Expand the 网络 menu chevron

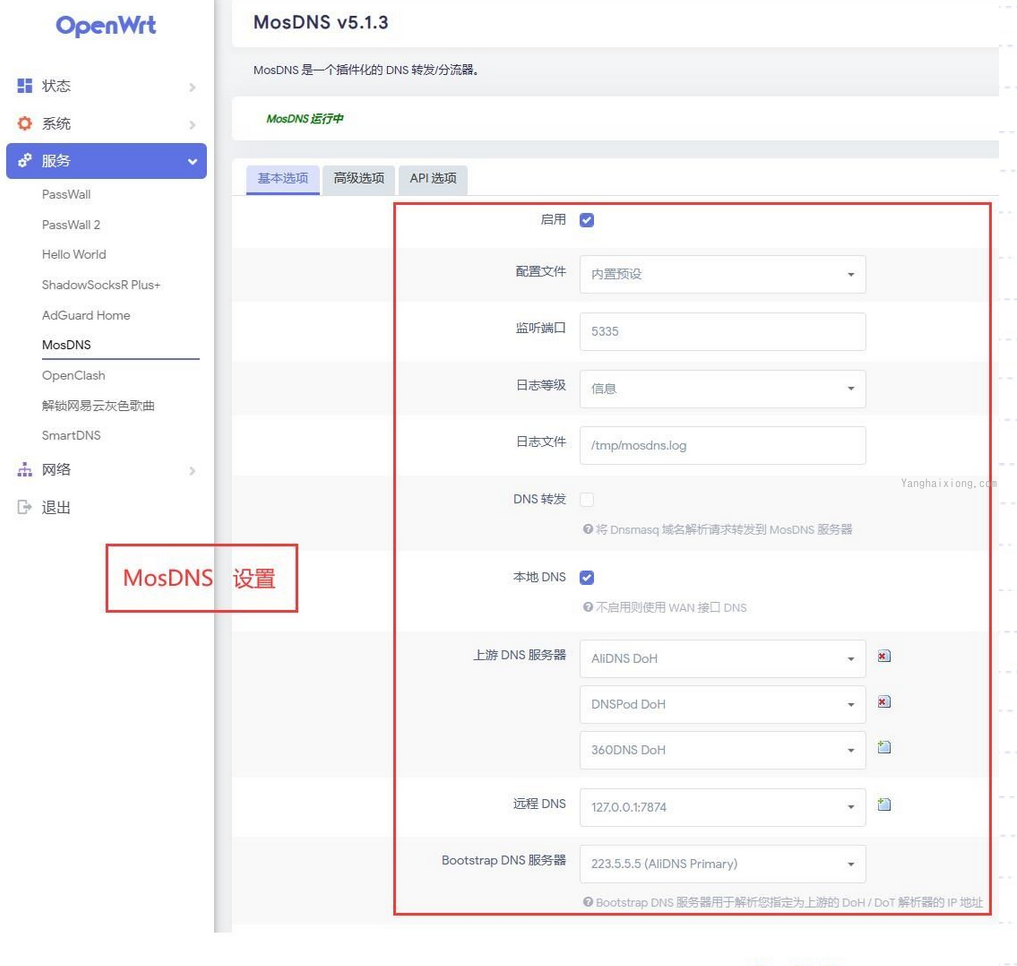(192, 471)
